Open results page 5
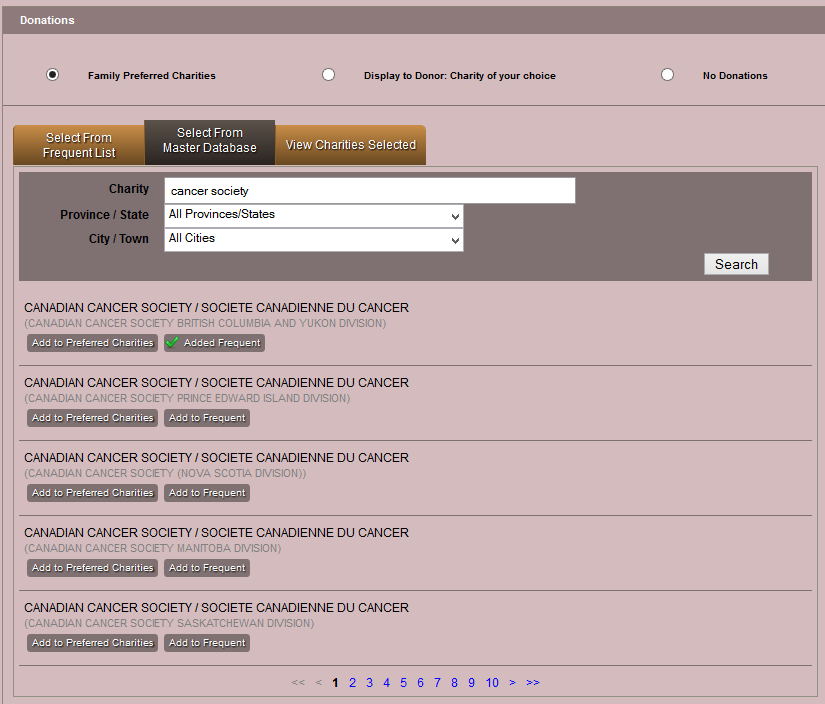This screenshot has height=704, width=825. (404, 683)
